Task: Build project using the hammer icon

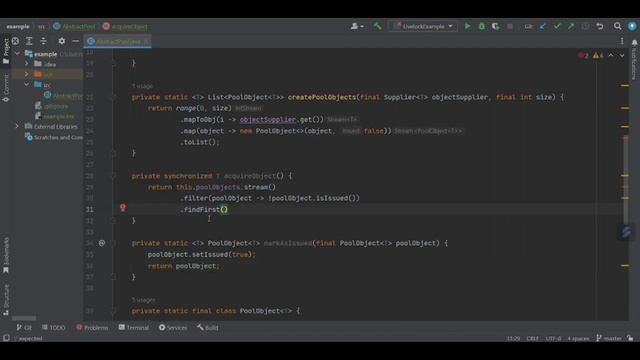Action: 378,26
